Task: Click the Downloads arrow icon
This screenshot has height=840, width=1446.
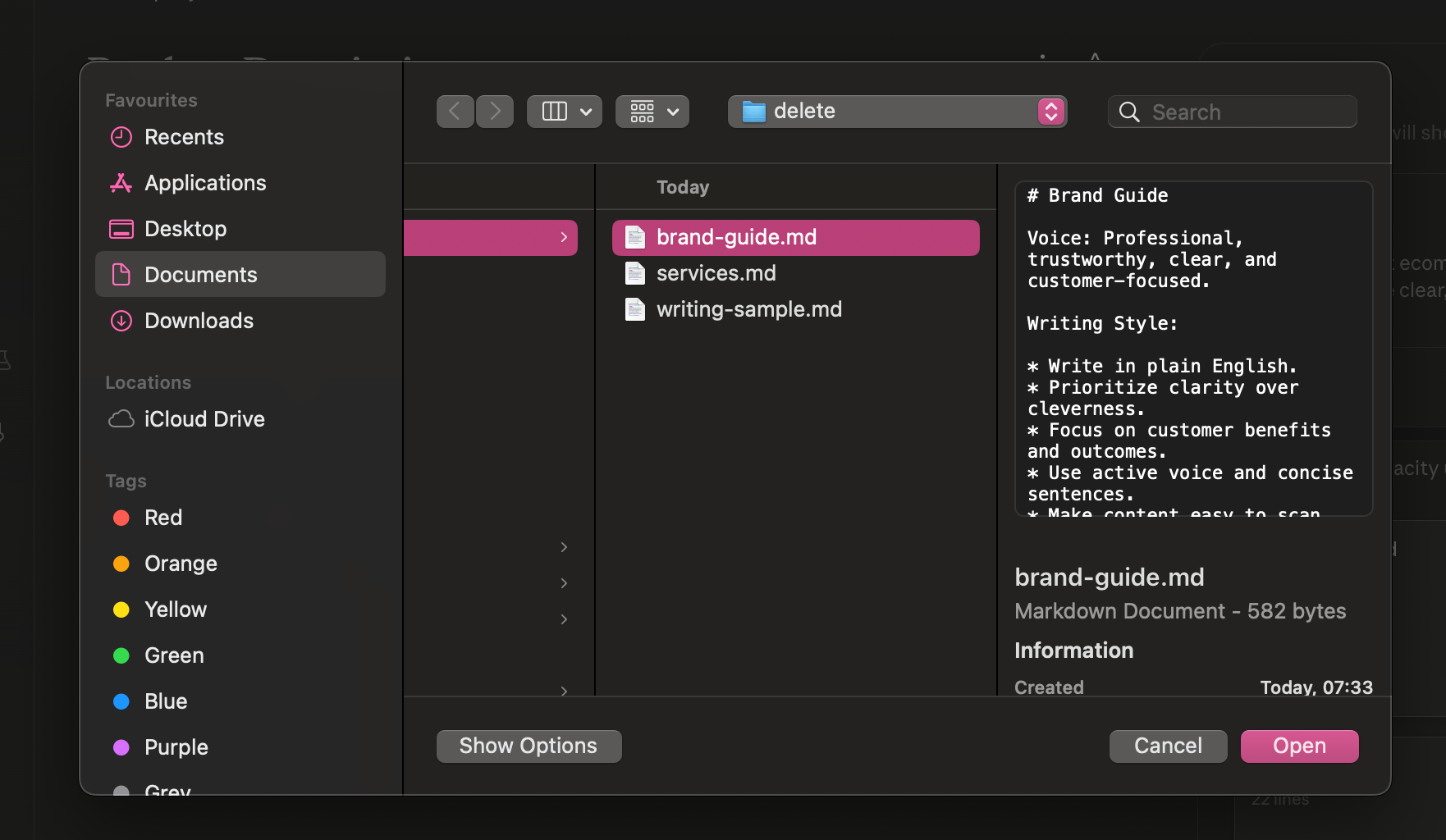Action: (121, 321)
